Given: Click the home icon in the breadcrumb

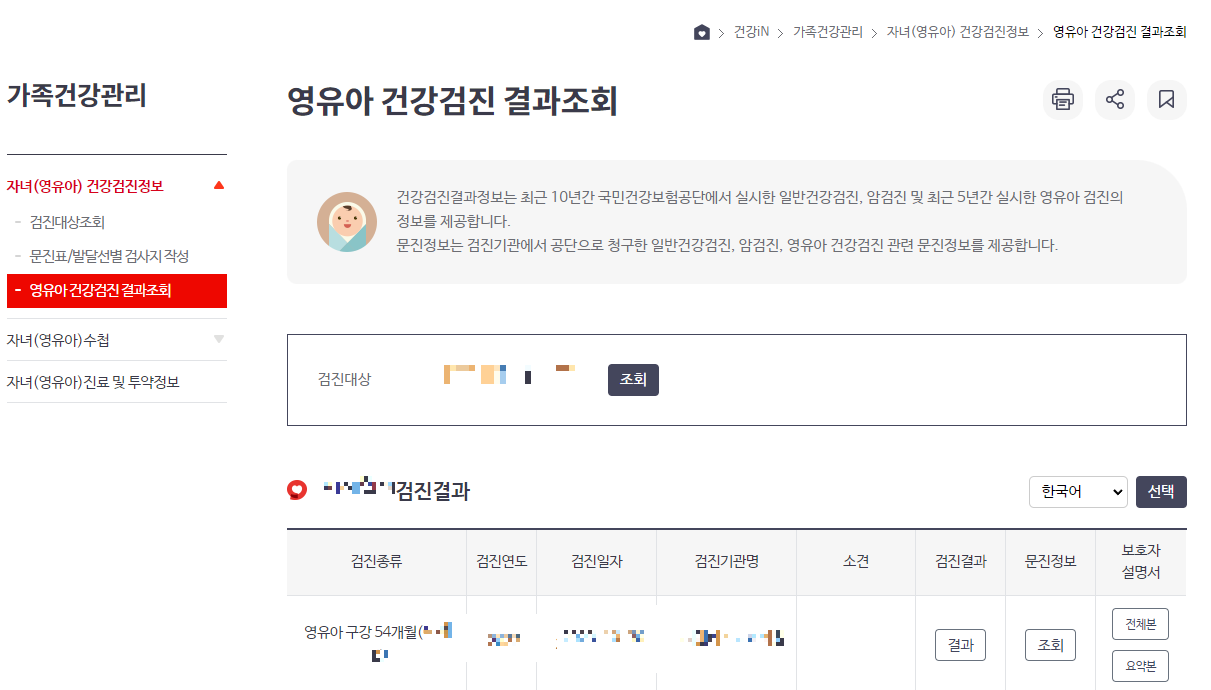Looking at the screenshot, I should 702,31.
